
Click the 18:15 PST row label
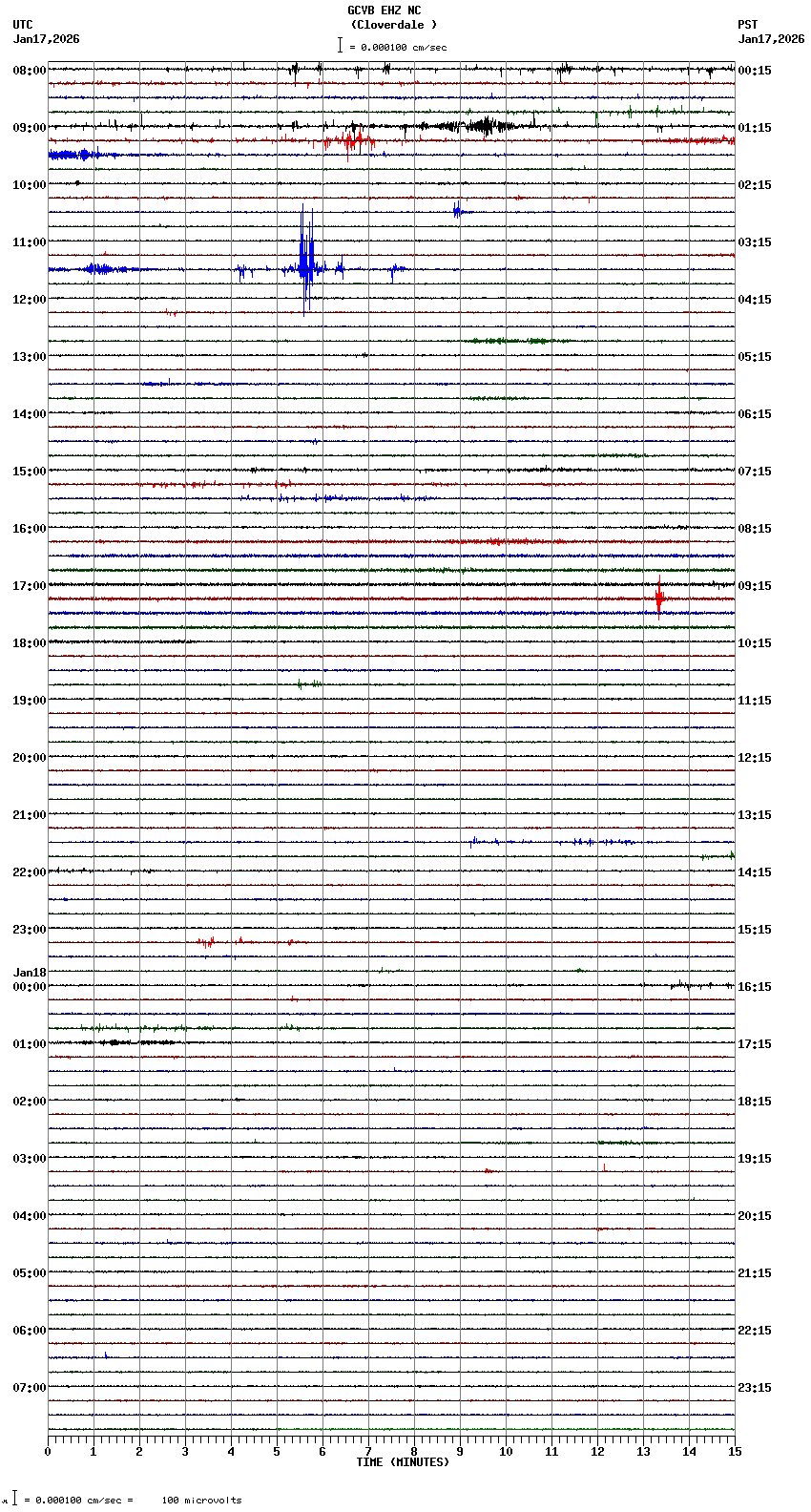pos(755,1102)
